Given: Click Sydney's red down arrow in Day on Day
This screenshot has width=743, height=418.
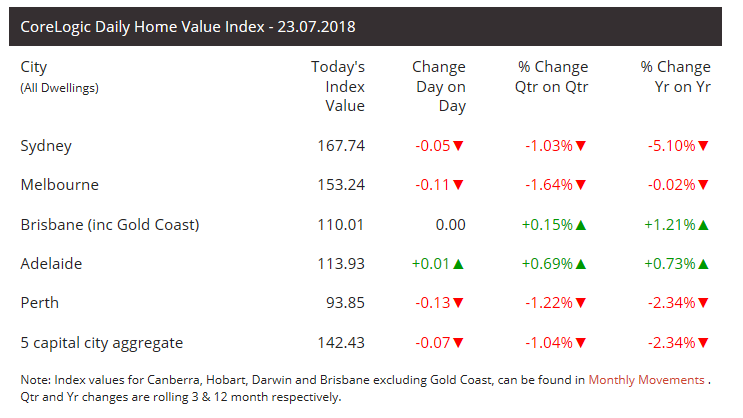Looking at the screenshot, I should tap(459, 146).
